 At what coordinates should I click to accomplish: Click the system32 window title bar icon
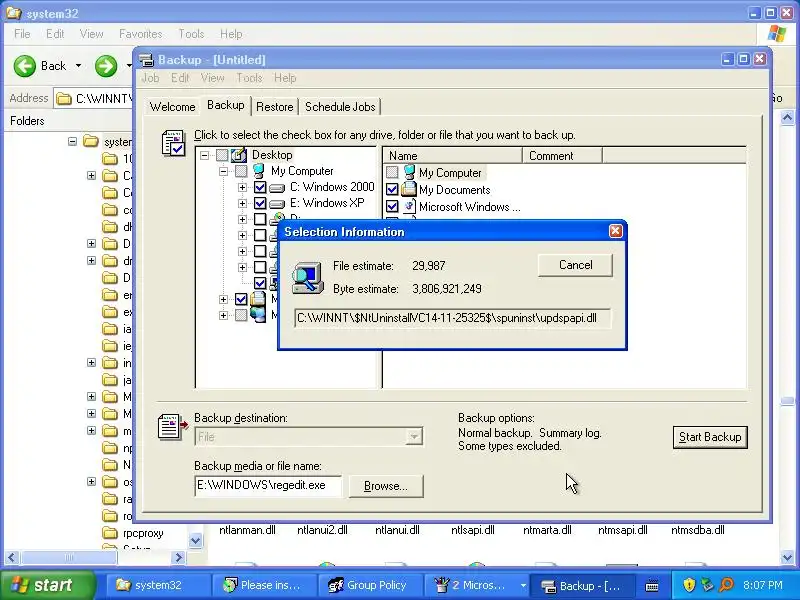point(14,13)
